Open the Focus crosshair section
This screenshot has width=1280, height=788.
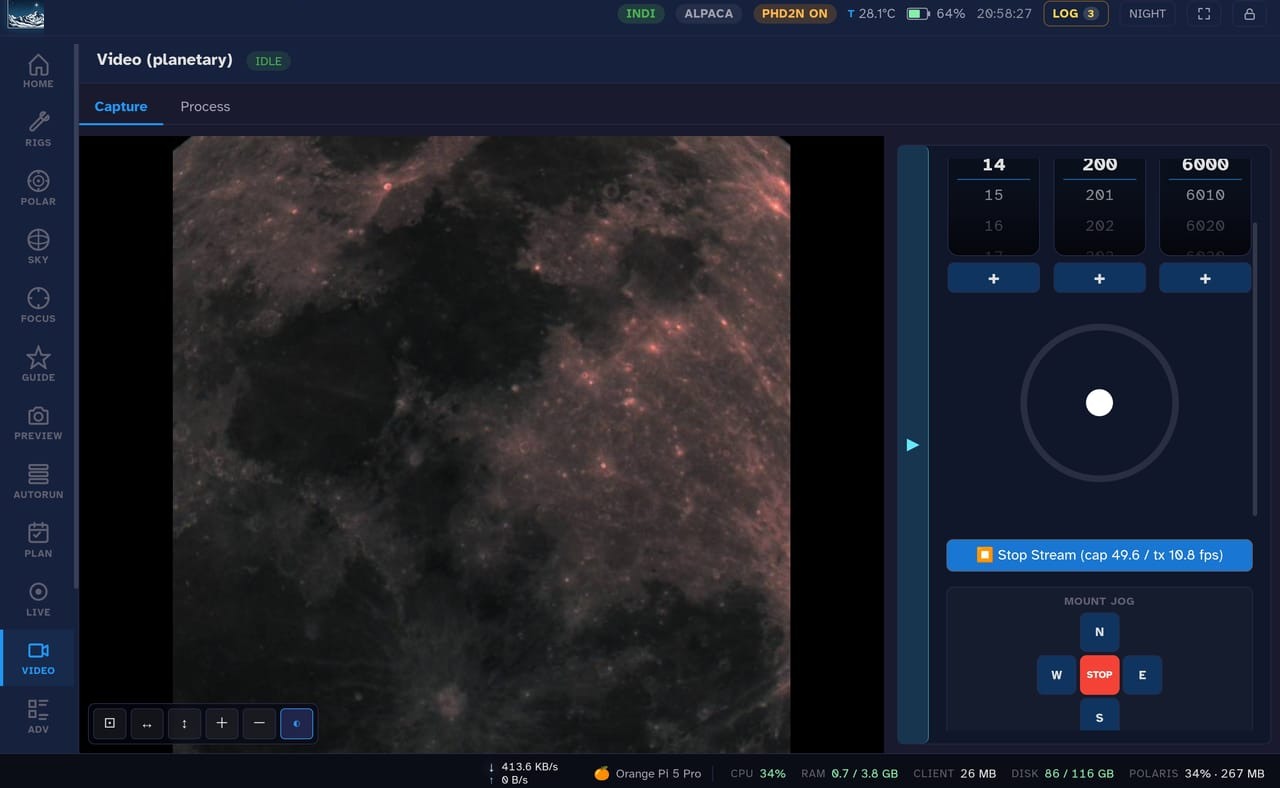point(38,306)
